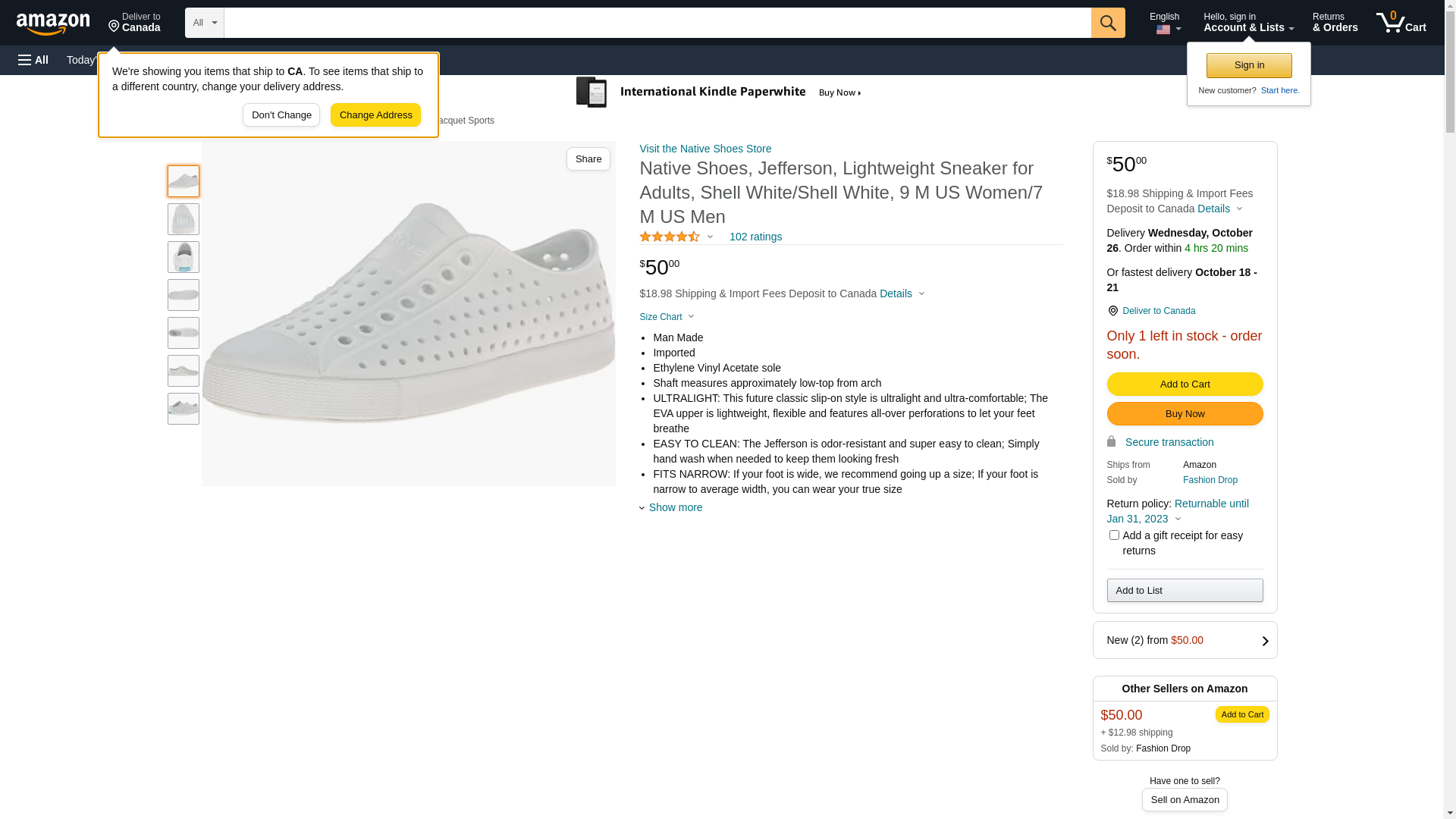Click the Deliver to Canada location pin

(1112, 311)
